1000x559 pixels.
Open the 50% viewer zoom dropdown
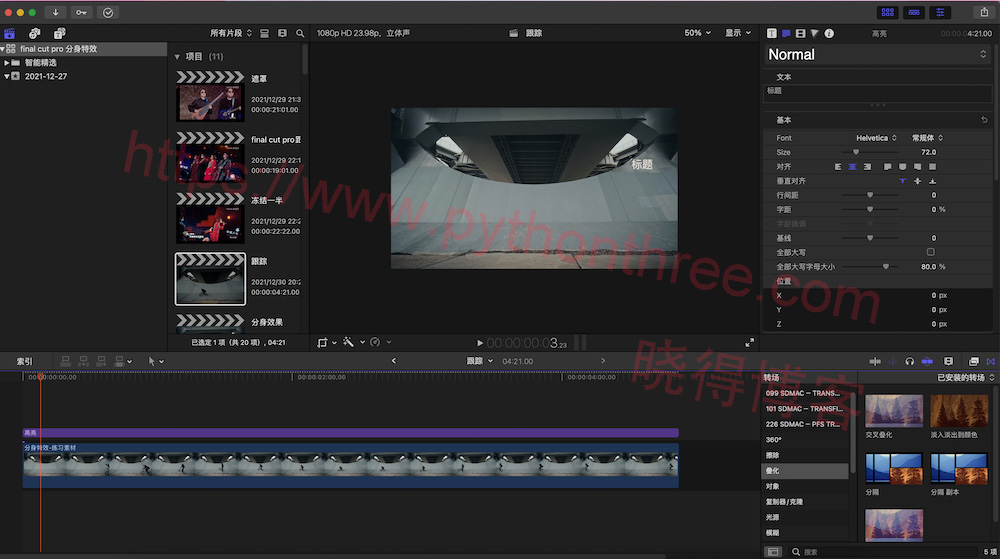pyautogui.click(x=697, y=33)
